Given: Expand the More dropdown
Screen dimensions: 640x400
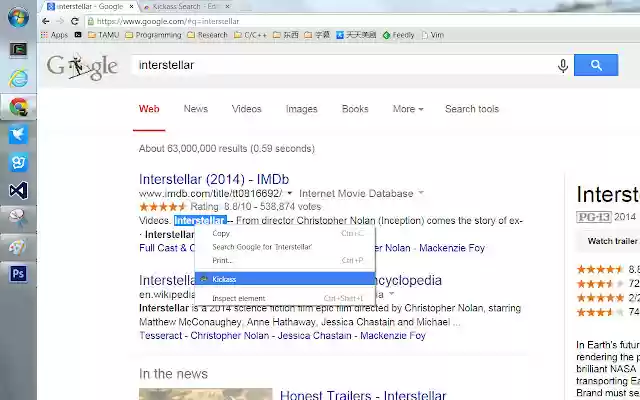Looking at the screenshot, I should click(408, 109).
